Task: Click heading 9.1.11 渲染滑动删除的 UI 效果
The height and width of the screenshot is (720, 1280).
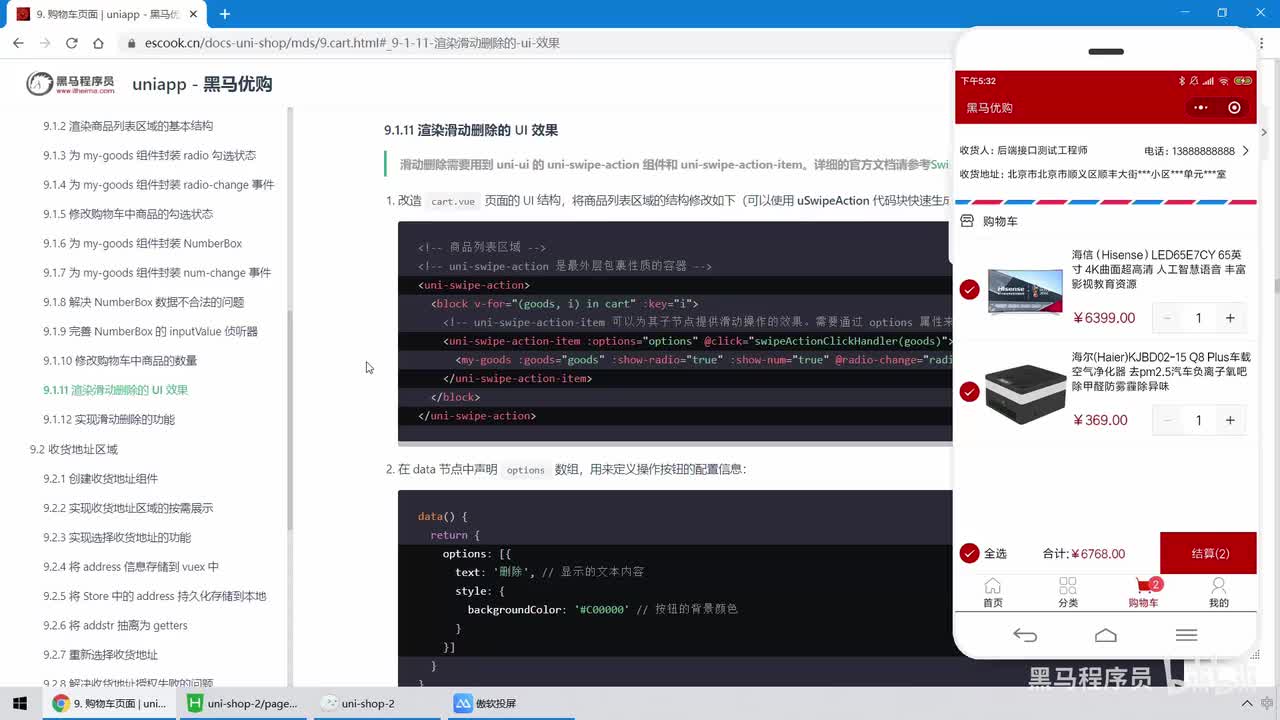Action: [471, 130]
